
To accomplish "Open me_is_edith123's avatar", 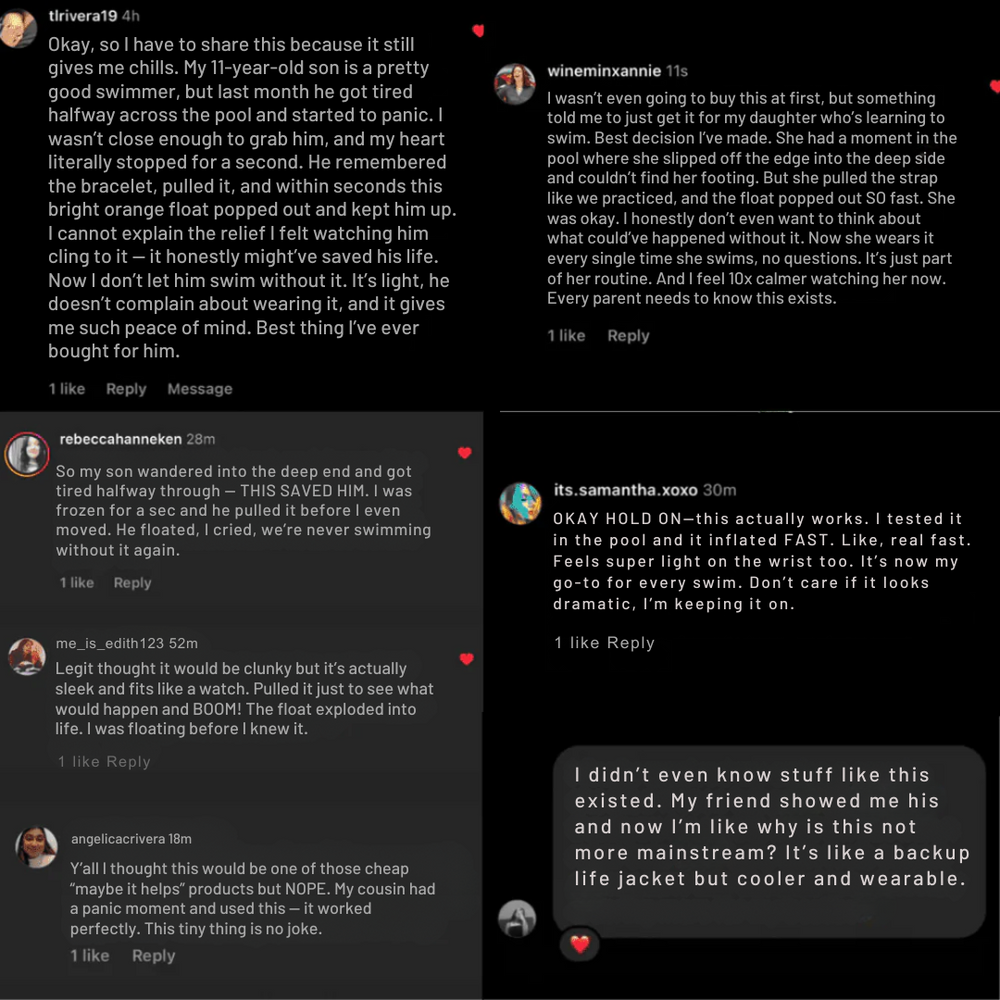I will [27, 656].
